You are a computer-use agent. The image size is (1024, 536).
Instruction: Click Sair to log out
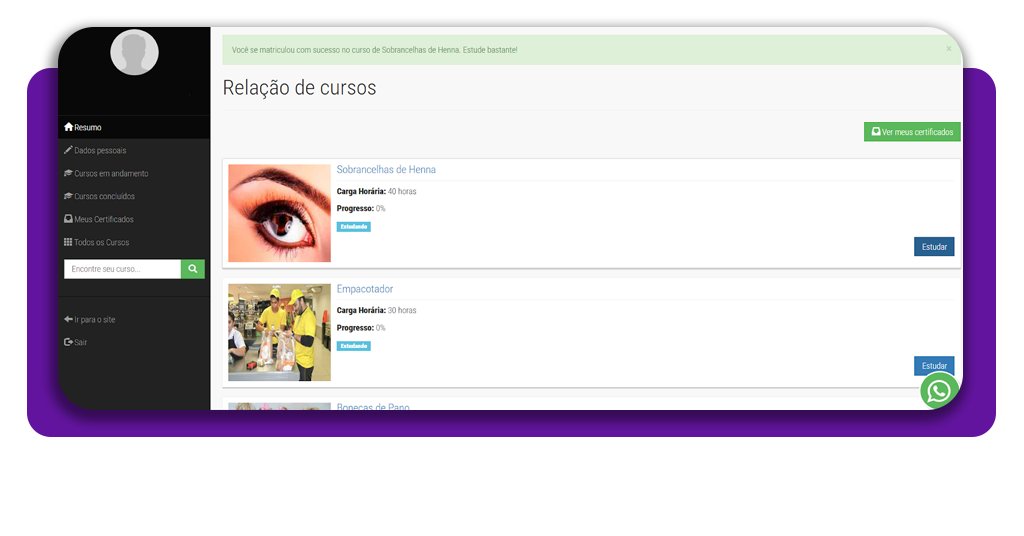(75, 342)
